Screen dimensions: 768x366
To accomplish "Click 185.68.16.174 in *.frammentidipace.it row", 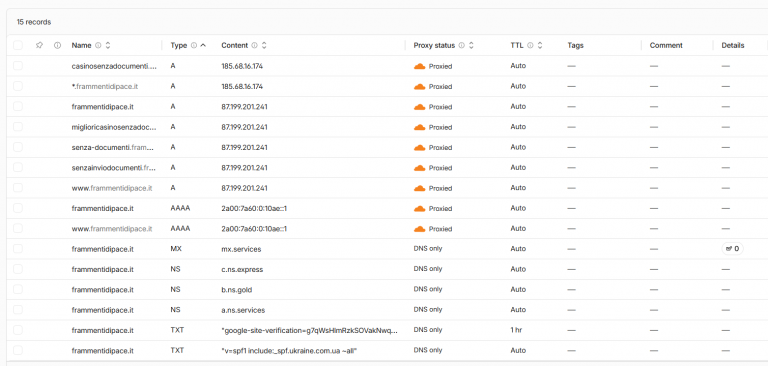I will pos(242,86).
